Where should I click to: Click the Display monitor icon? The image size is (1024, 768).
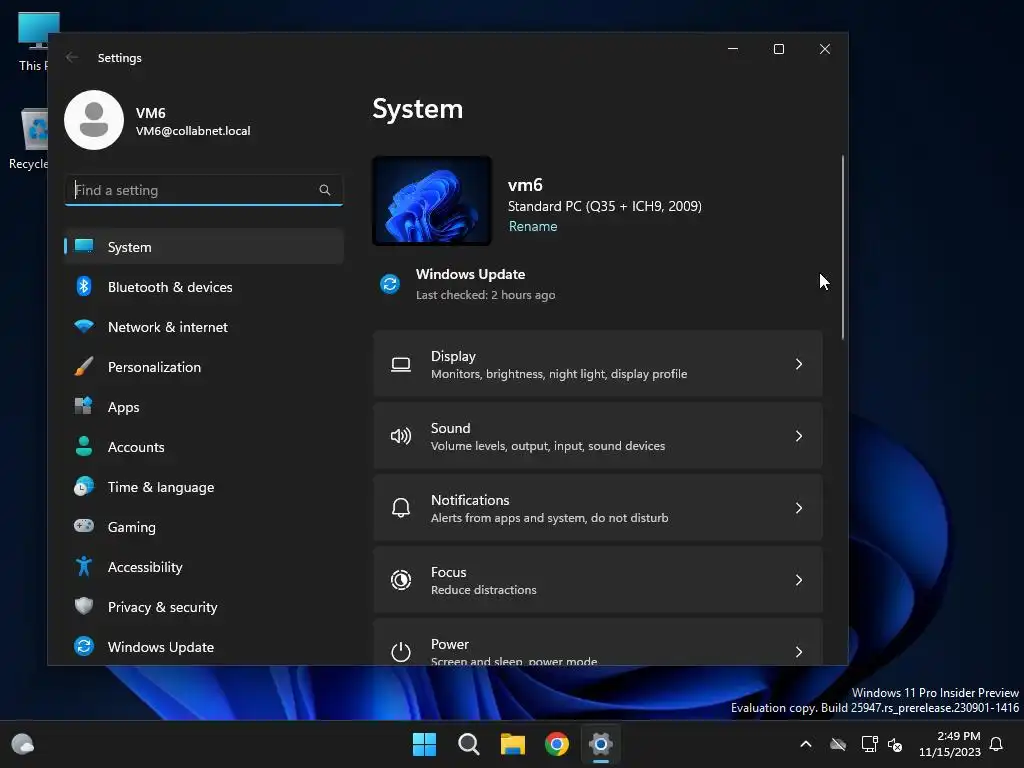(x=401, y=364)
